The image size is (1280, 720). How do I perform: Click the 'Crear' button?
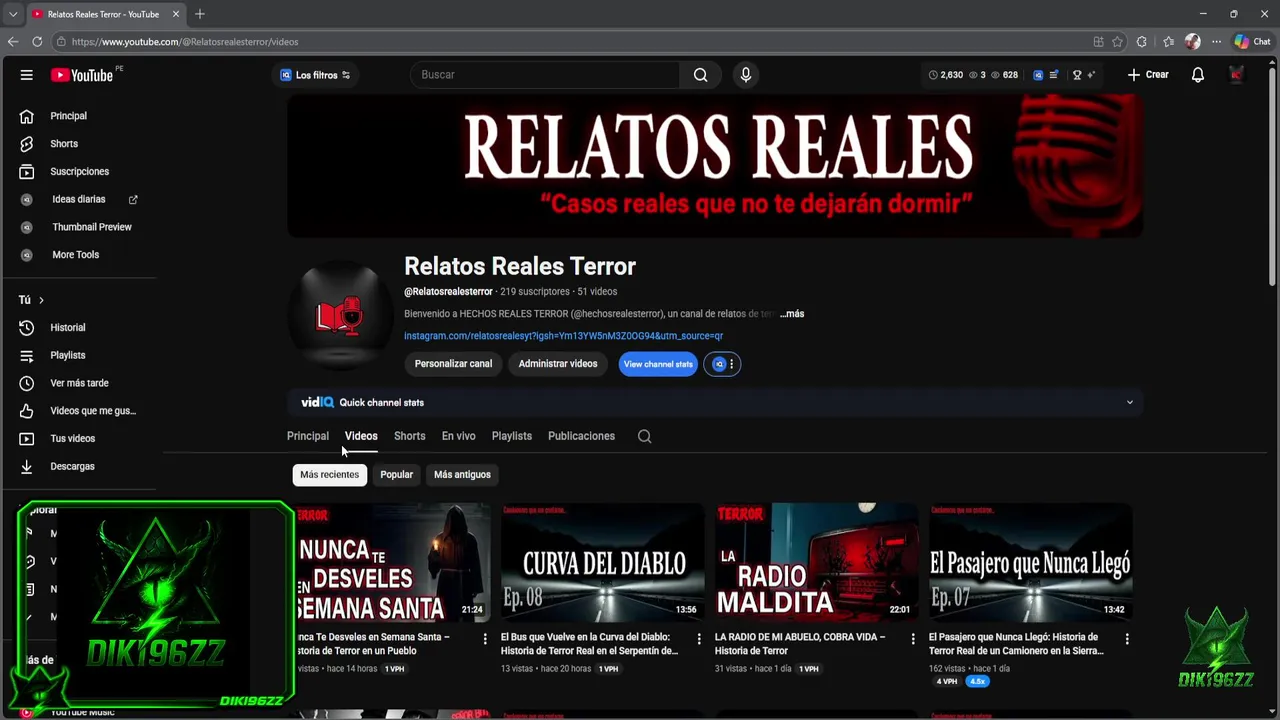coord(1148,75)
